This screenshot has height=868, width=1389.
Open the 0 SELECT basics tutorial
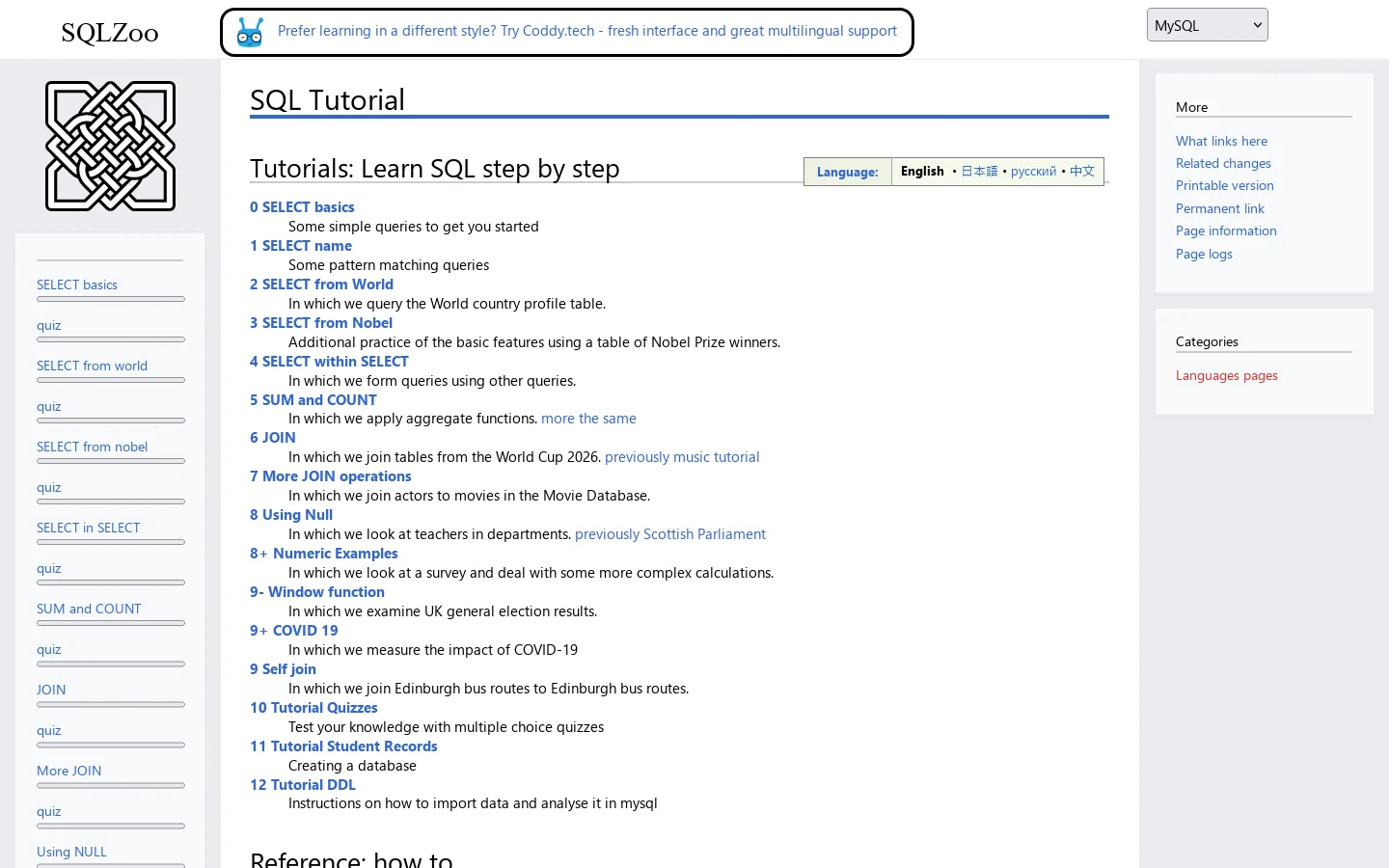(x=302, y=207)
